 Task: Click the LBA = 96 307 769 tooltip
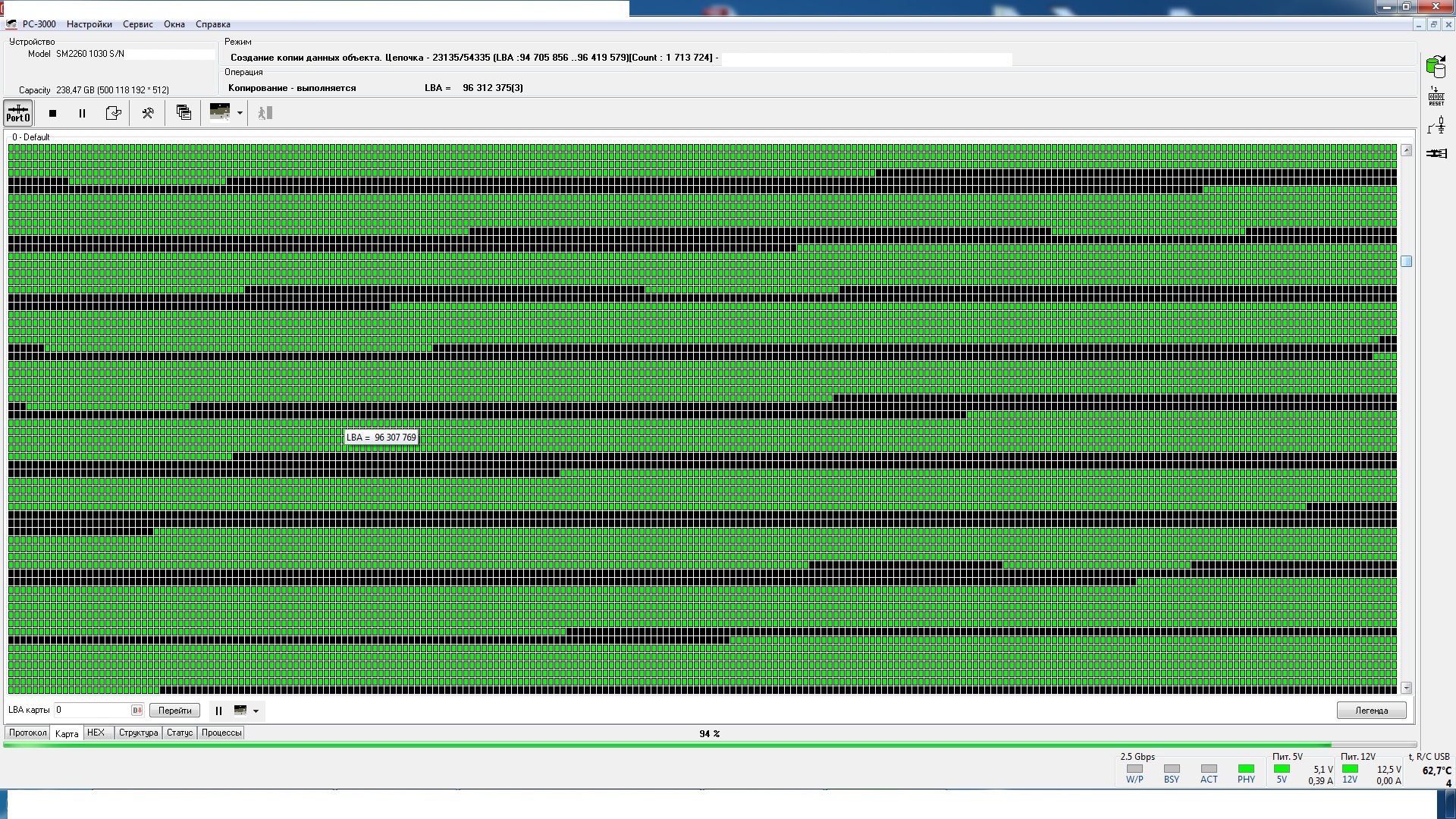pyautogui.click(x=381, y=438)
